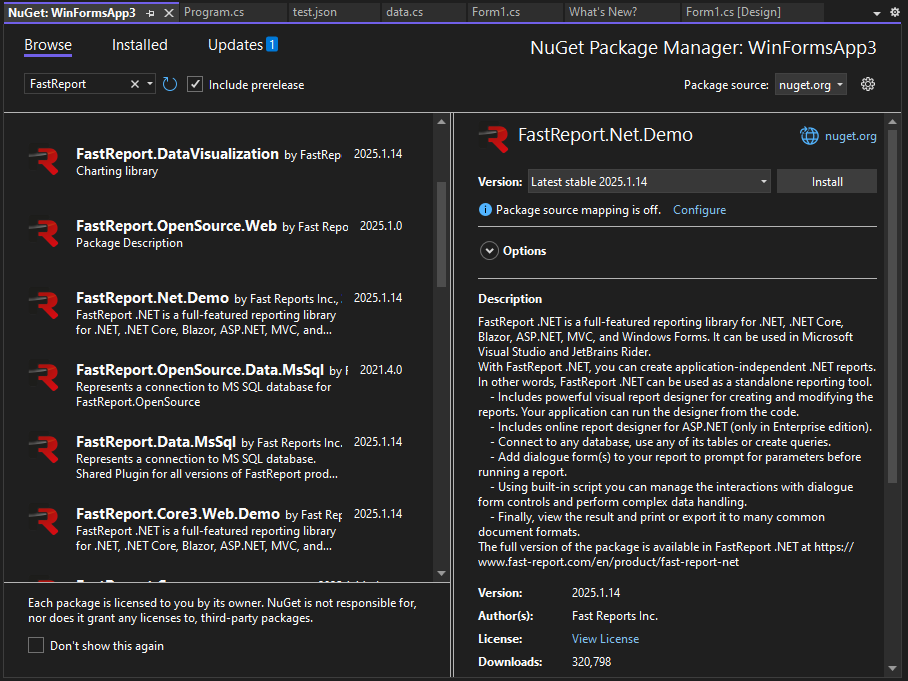
Task: Click Author value Fast Reports Inc.
Action: 614,616
